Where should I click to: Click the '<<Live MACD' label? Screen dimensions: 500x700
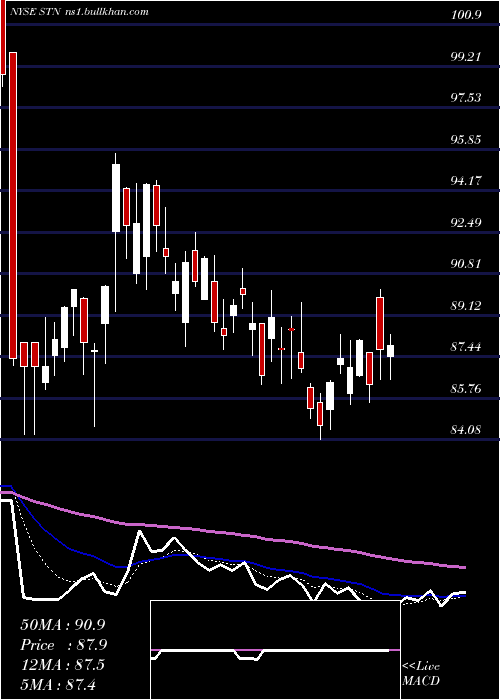[x=421, y=673]
